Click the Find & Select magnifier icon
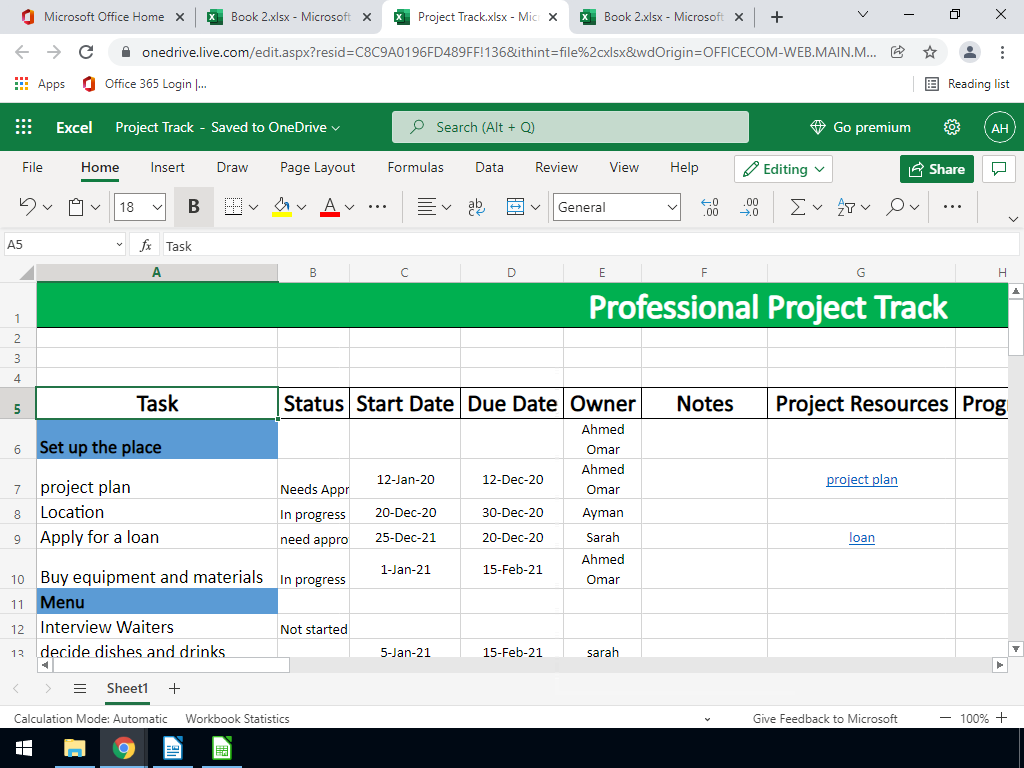Image resolution: width=1024 pixels, height=768 pixels. [895, 207]
